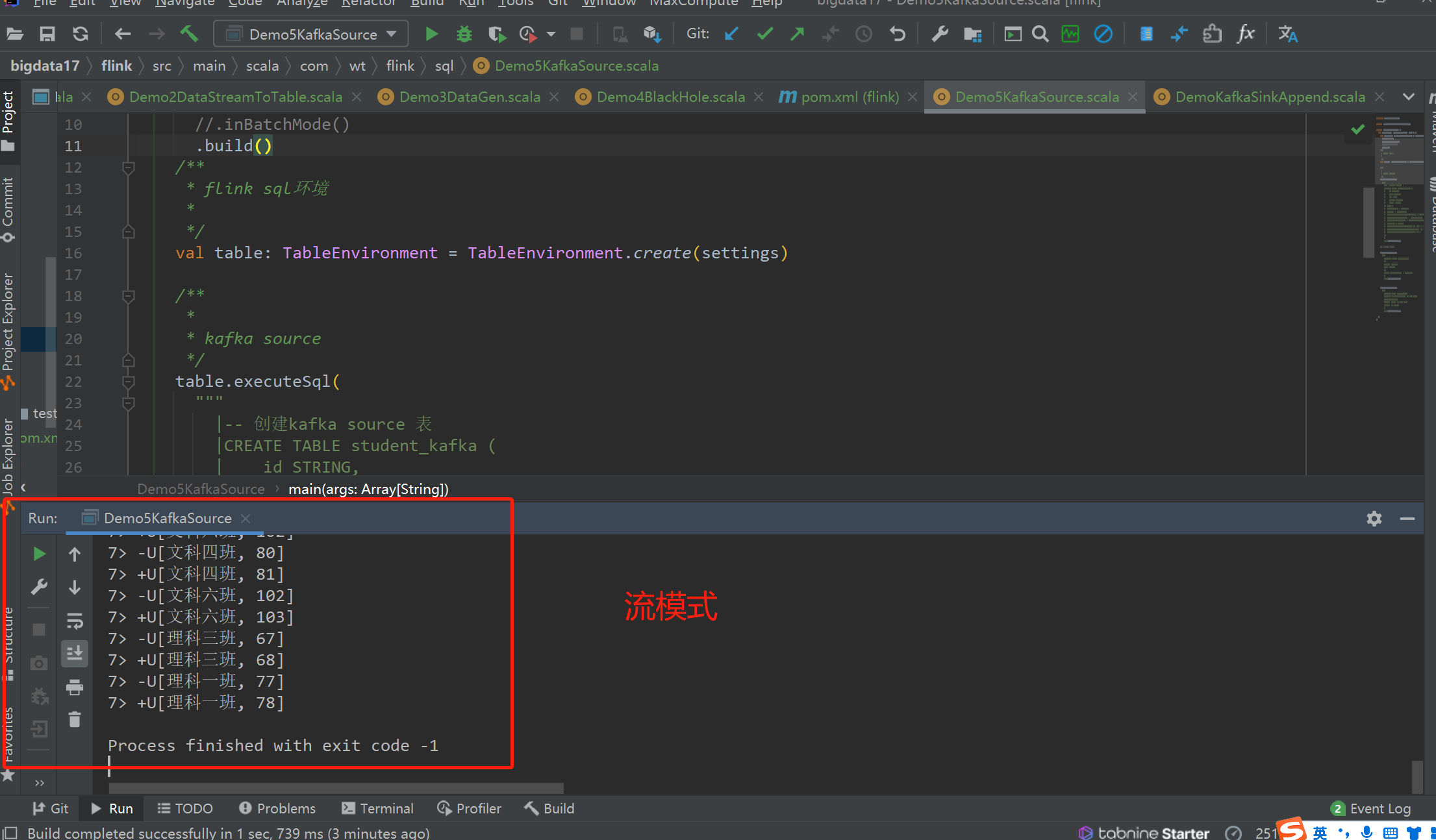This screenshot has height=840, width=1436.
Task: Click the Build project hammer icon
Action: point(189,34)
